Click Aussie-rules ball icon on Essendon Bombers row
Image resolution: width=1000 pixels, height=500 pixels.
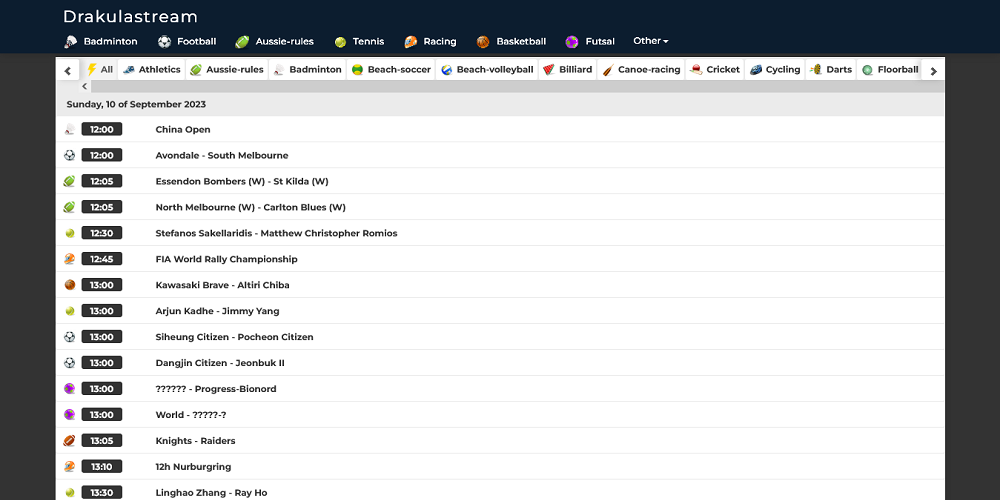click(70, 181)
